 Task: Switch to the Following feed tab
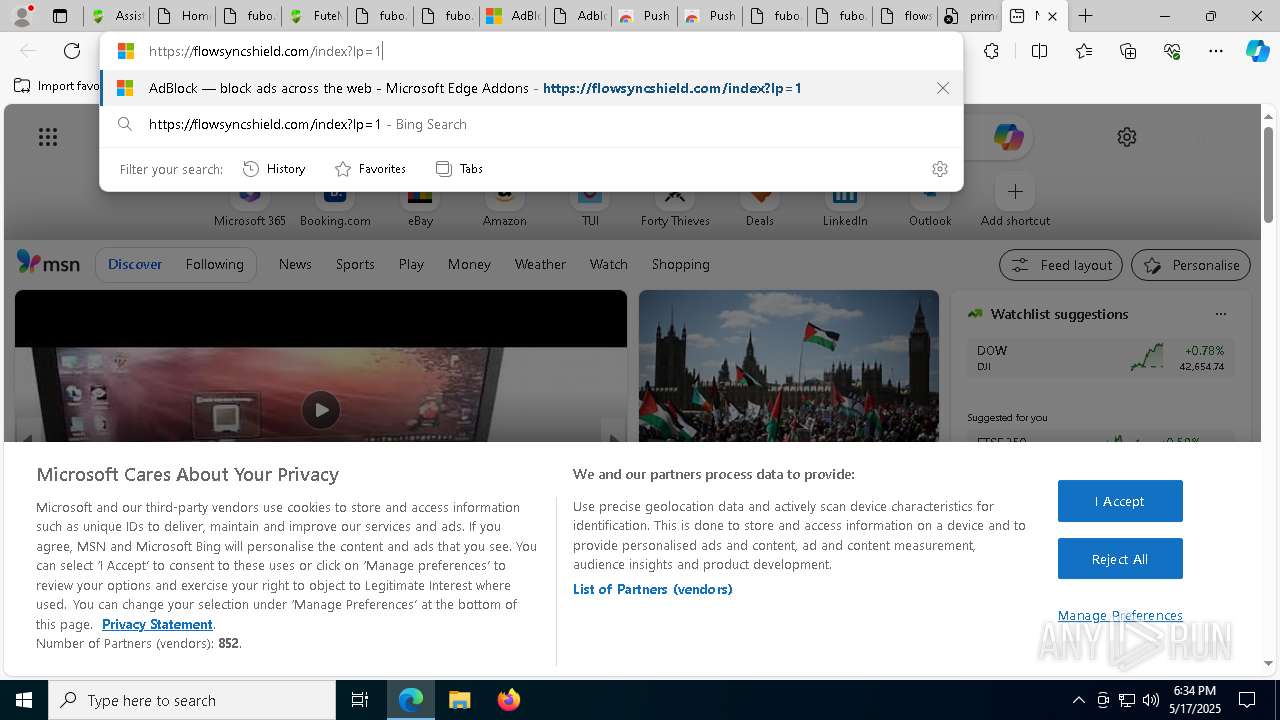214,264
